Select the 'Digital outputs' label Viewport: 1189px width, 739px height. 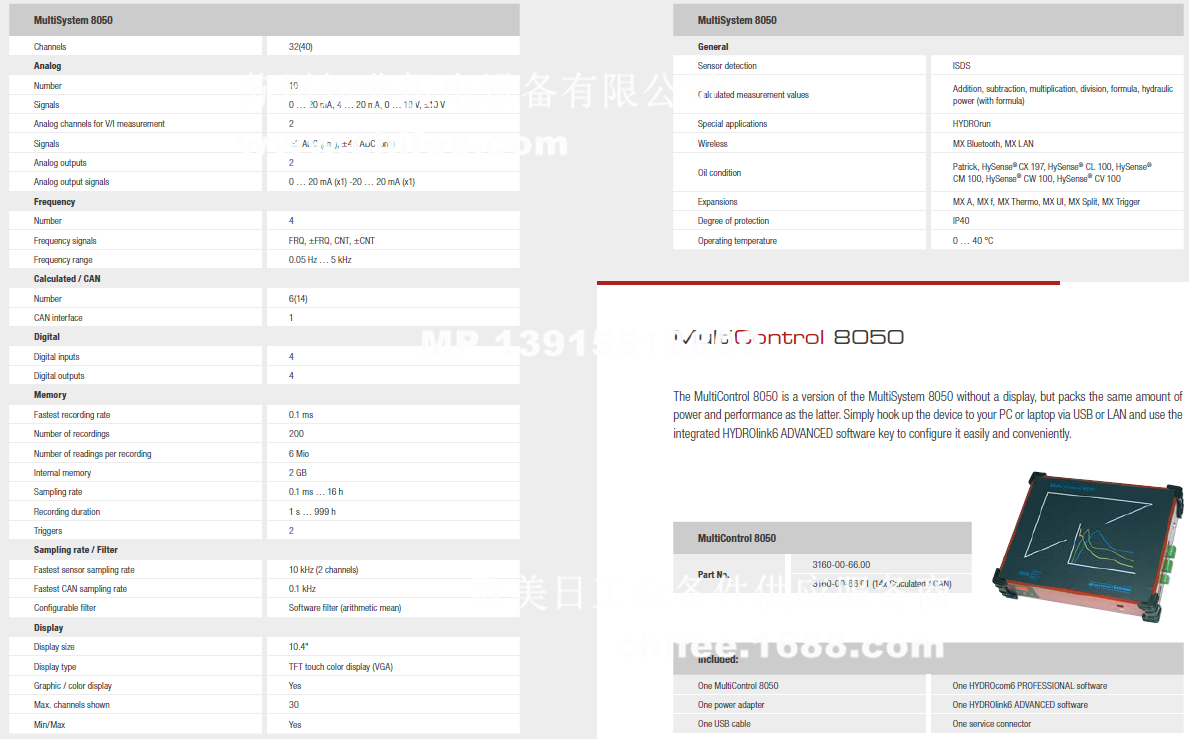pos(59,376)
